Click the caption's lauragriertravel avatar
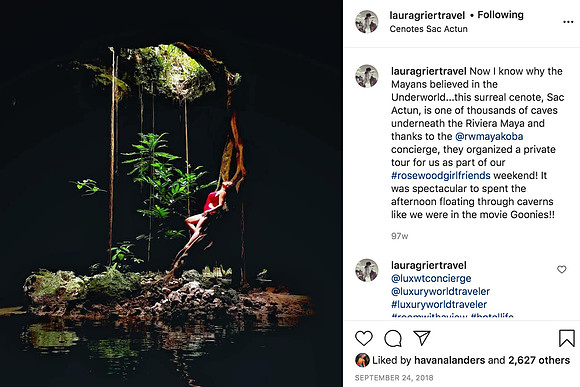This screenshot has width=580, height=387. point(367,76)
